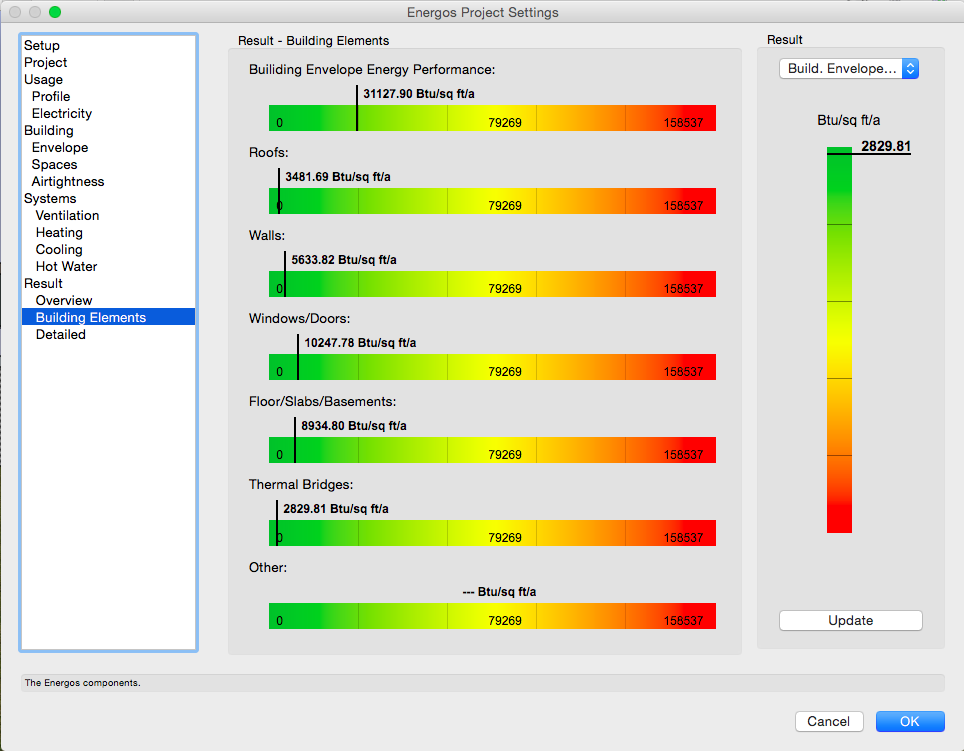Image resolution: width=964 pixels, height=751 pixels.
Task: Click the Update button
Action: click(850, 620)
